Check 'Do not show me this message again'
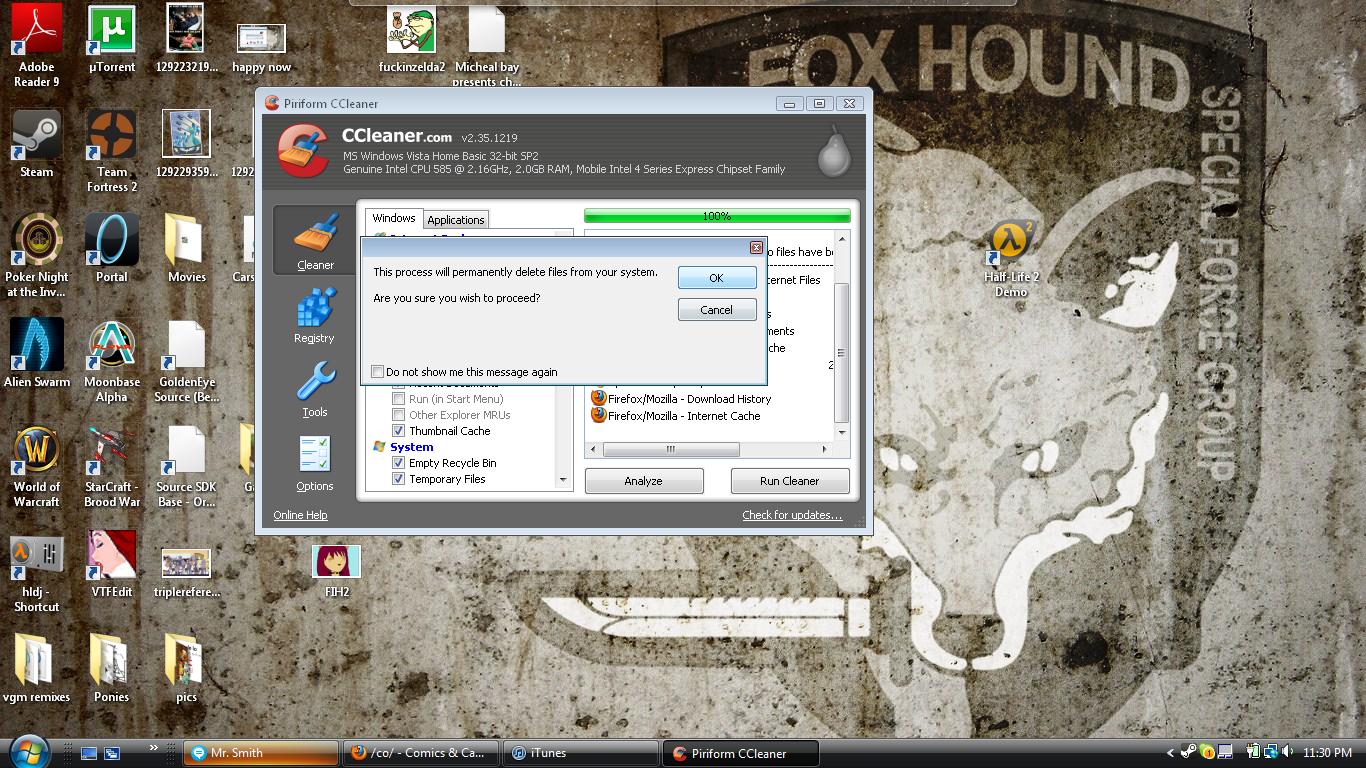The image size is (1366, 768). pos(378,372)
